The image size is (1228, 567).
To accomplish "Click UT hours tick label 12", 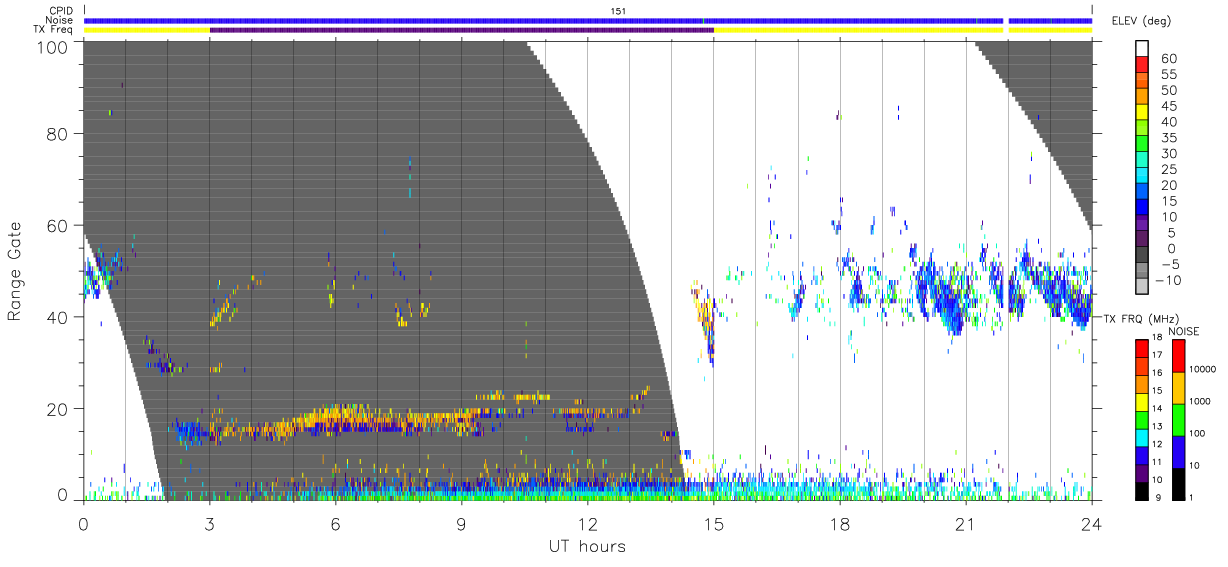I will pyautogui.click(x=588, y=523).
